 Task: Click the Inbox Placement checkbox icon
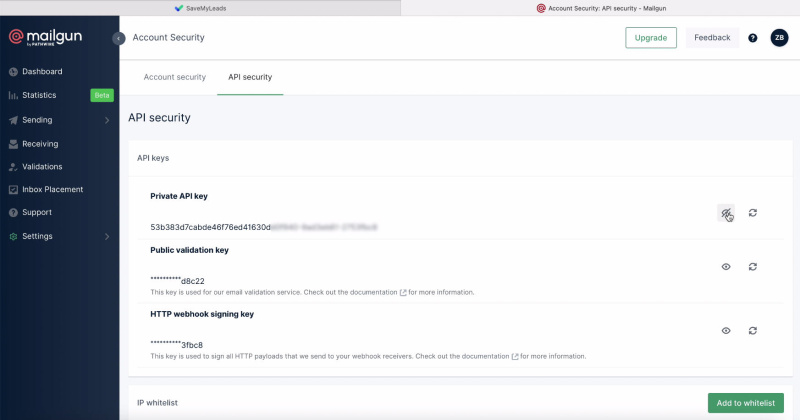pos(13,190)
